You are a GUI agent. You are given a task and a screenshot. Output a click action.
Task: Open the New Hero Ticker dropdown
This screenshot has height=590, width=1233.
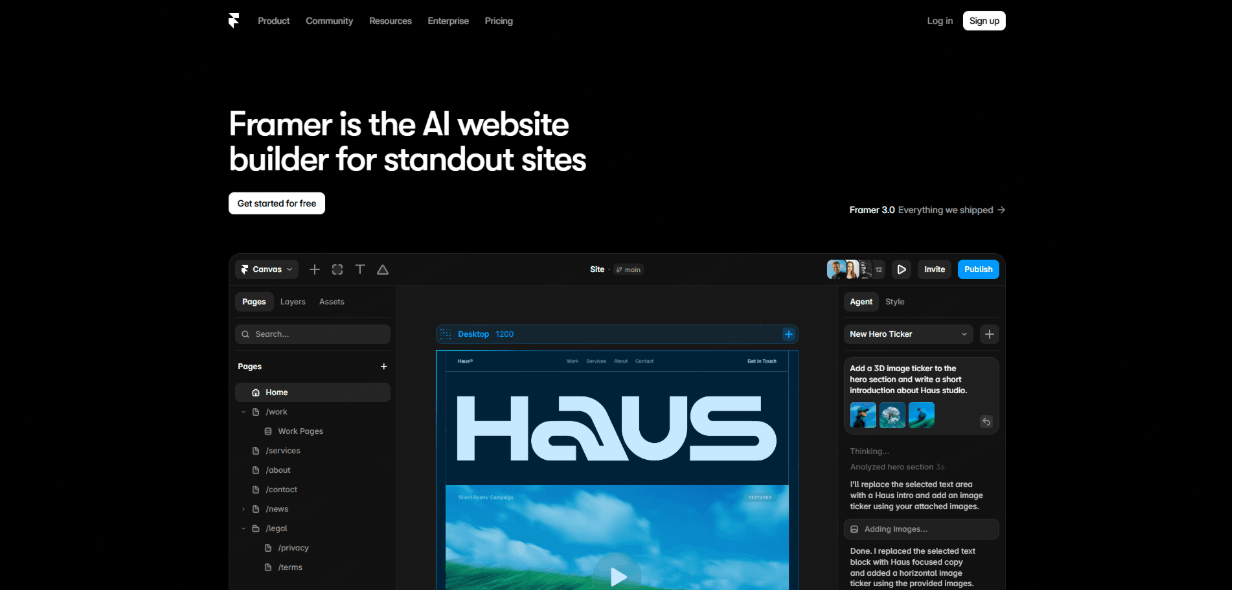[x=908, y=334]
